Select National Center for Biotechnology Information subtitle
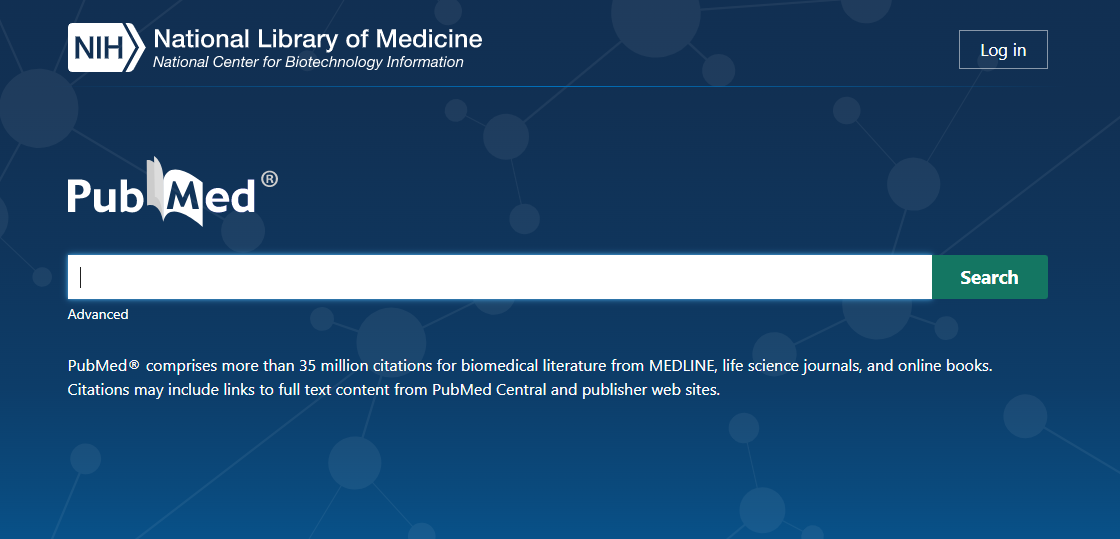The height and width of the screenshot is (539, 1120). point(308,62)
